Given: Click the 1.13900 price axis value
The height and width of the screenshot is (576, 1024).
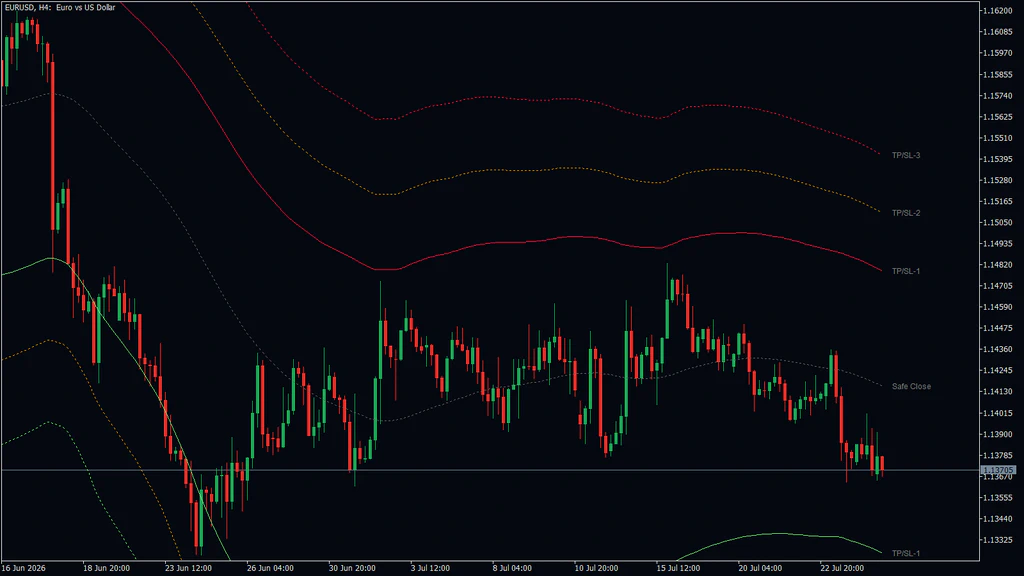Looking at the screenshot, I should click(998, 434).
